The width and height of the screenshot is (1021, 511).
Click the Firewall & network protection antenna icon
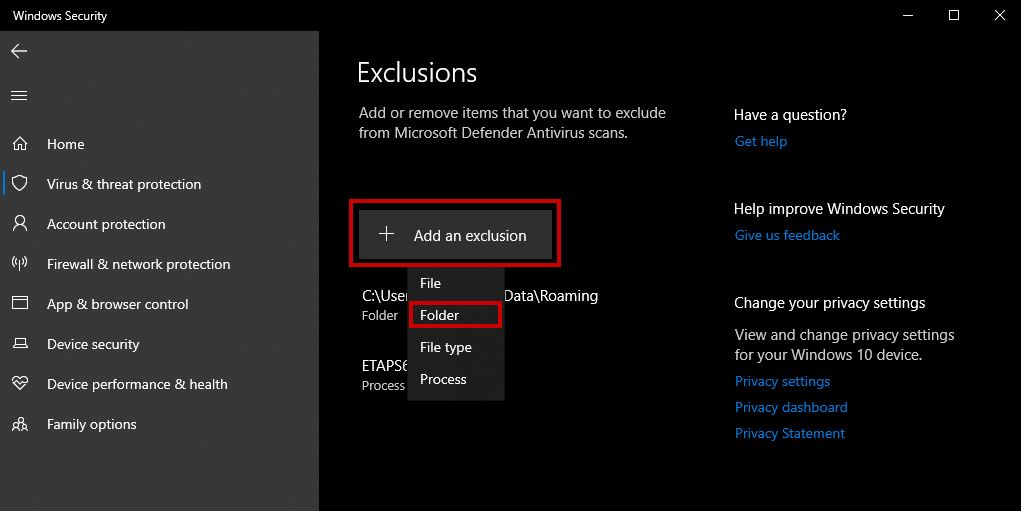click(x=19, y=264)
